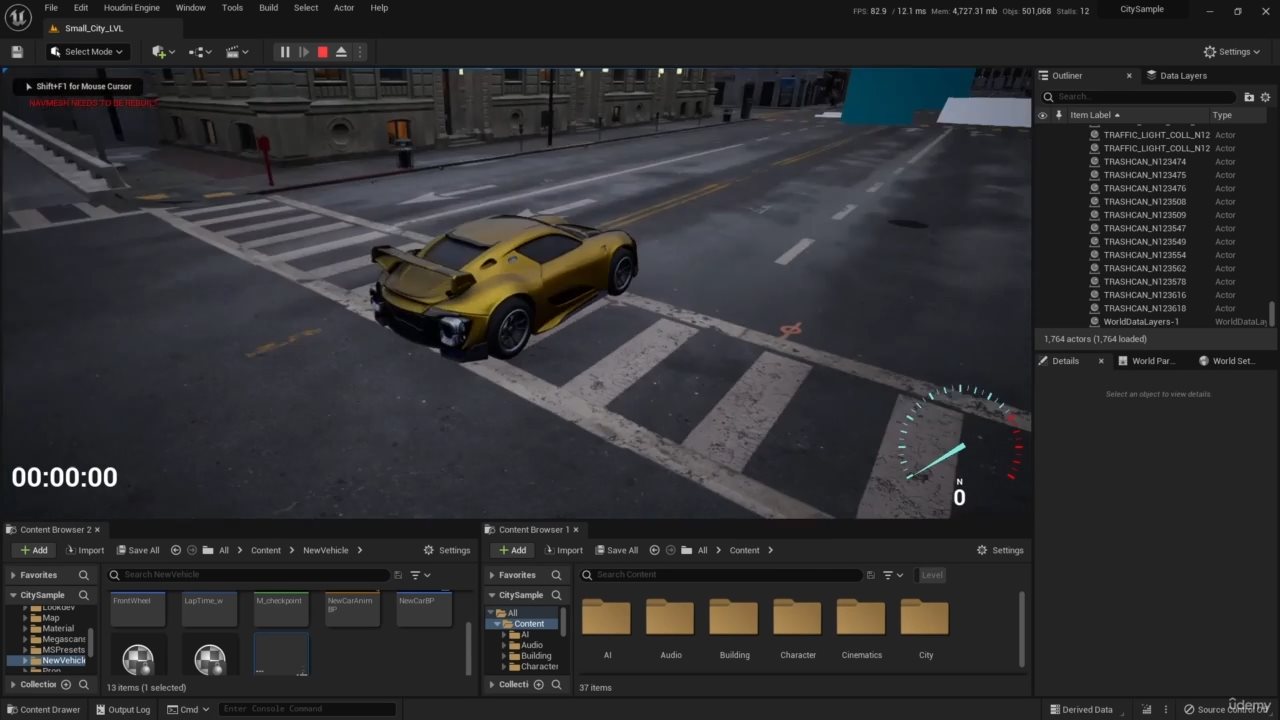Image resolution: width=1280 pixels, height=720 pixels.
Task: Expand the Favorites section in Content Browser 2
Action: point(13,575)
